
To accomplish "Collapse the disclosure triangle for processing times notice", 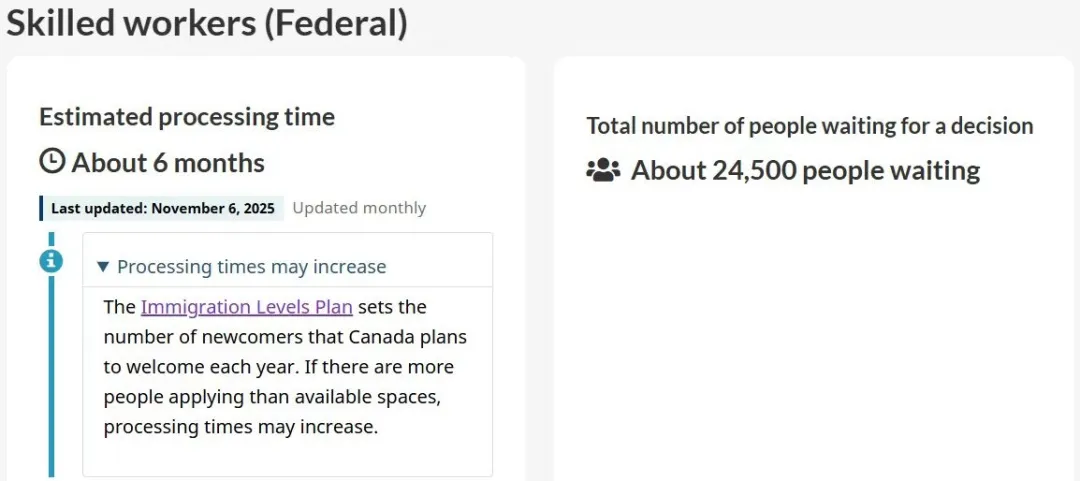I will [103, 267].
